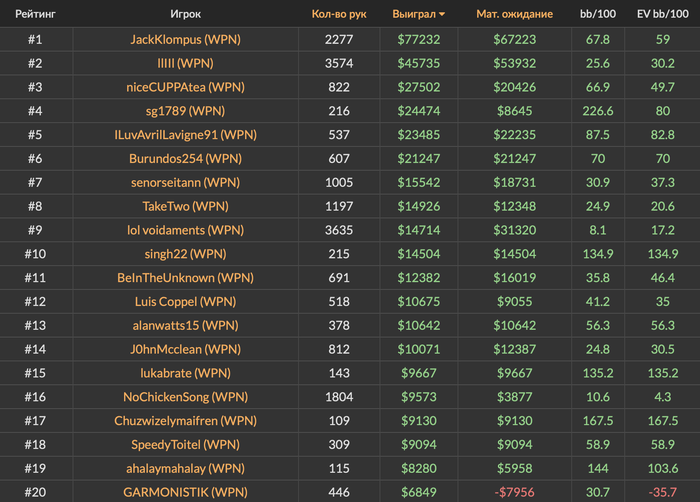The height and width of the screenshot is (502, 700).
Task: Open JackKlompus (WPN) player profile
Action: [185, 39]
